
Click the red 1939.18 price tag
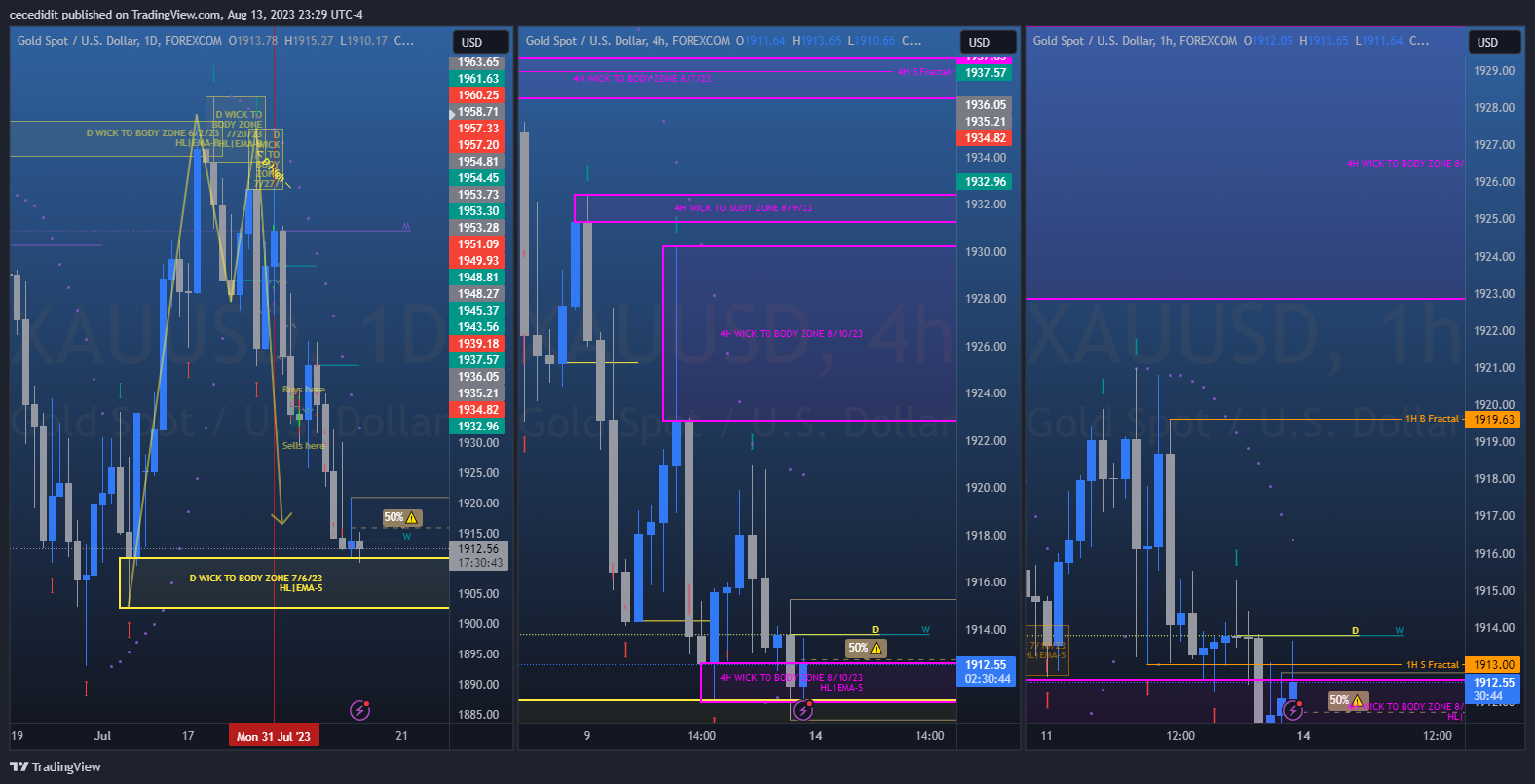pos(479,344)
